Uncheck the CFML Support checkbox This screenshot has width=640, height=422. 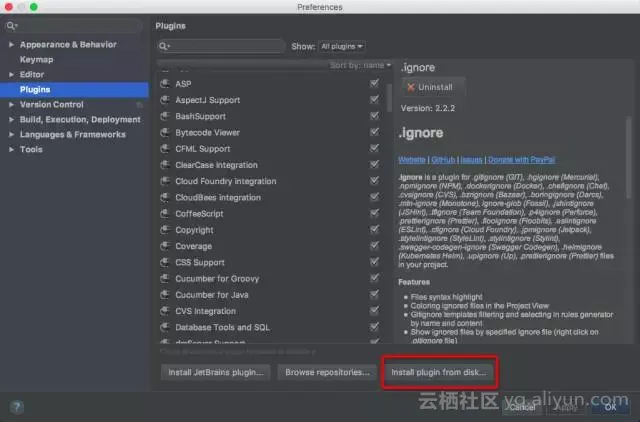[x=374, y=148]
